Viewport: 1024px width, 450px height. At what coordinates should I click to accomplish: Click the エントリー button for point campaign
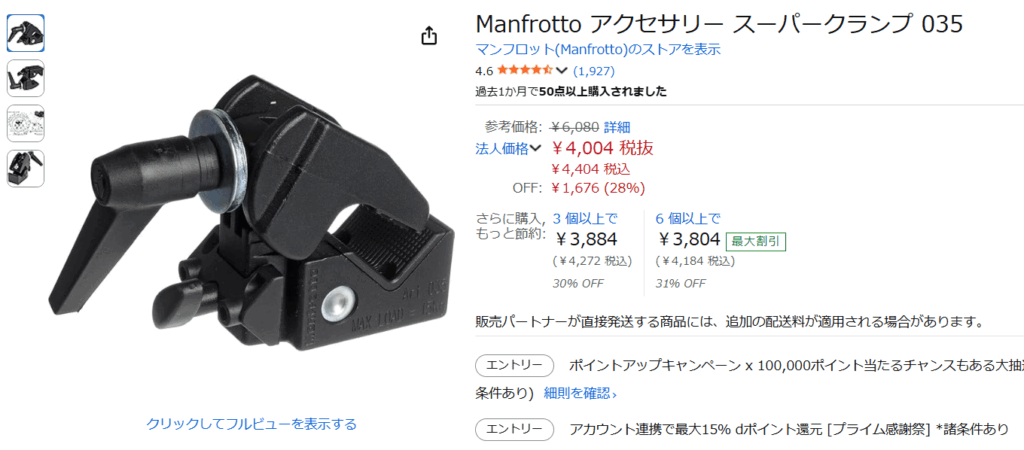[x=514, y=365]
